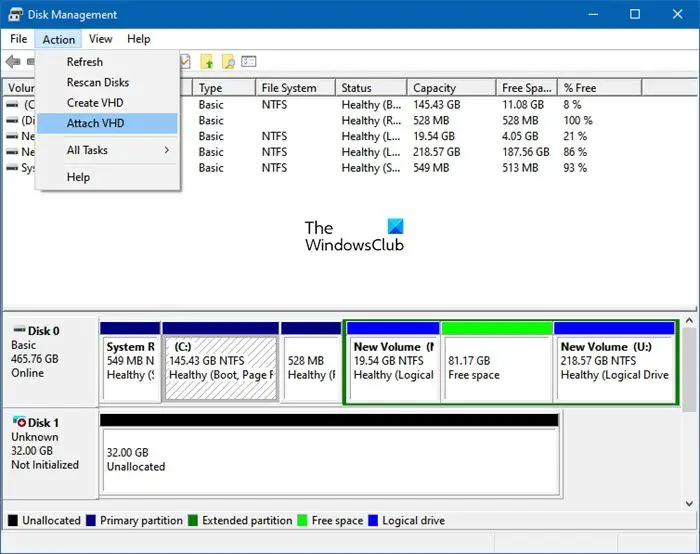The image size is (700, 554).
Task: Open the View menu
Action: click(x=100, y=39)
